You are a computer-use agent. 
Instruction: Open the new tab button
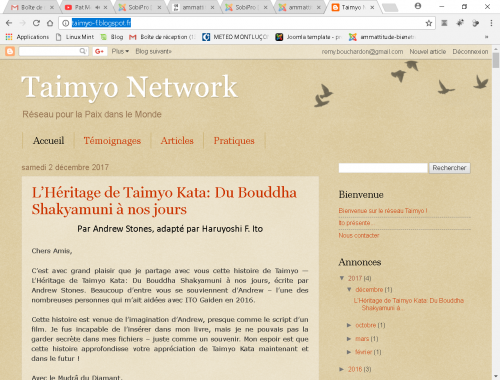point(390,7)
